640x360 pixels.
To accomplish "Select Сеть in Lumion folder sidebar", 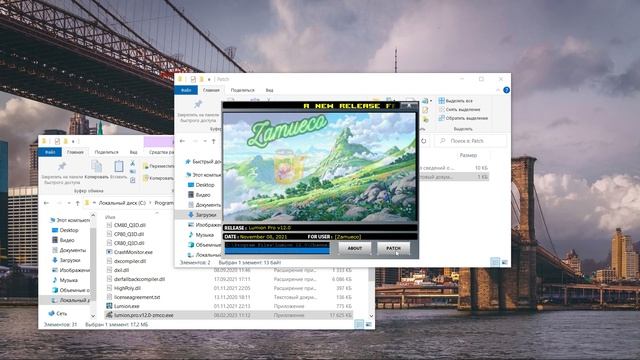I will click(58, 314).
